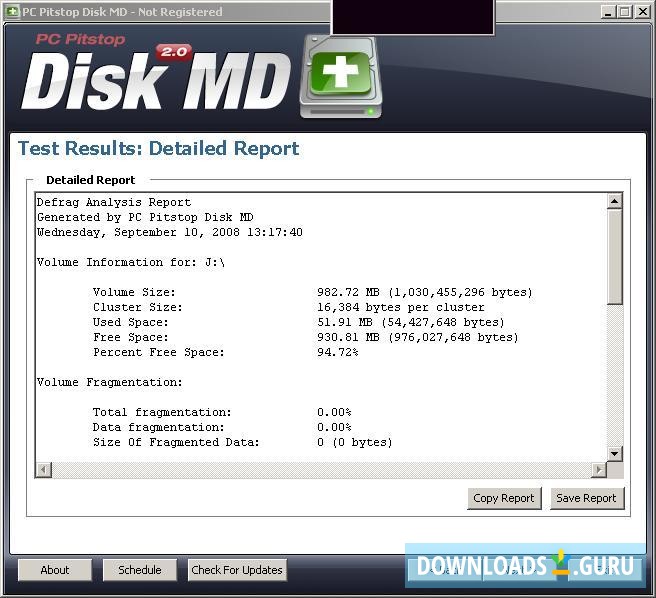Image resolution: width=656 pixels, height=598 pixels.
Task: Click the Save Report button
Action: (586, 498)
